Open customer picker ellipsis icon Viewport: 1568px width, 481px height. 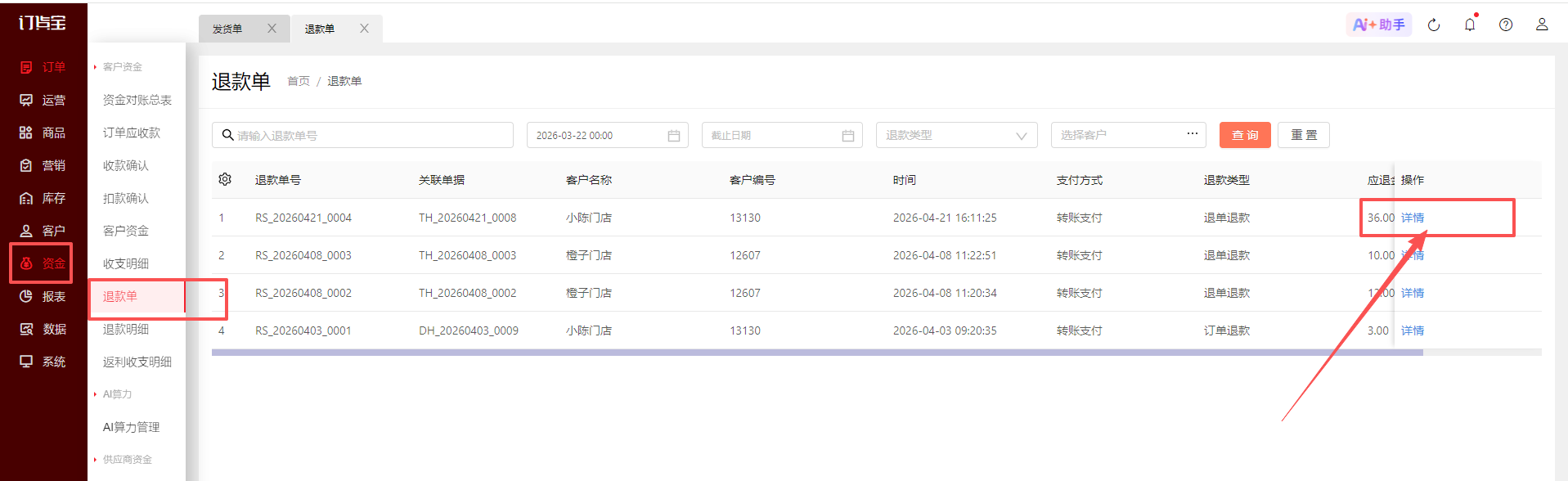1193,133
